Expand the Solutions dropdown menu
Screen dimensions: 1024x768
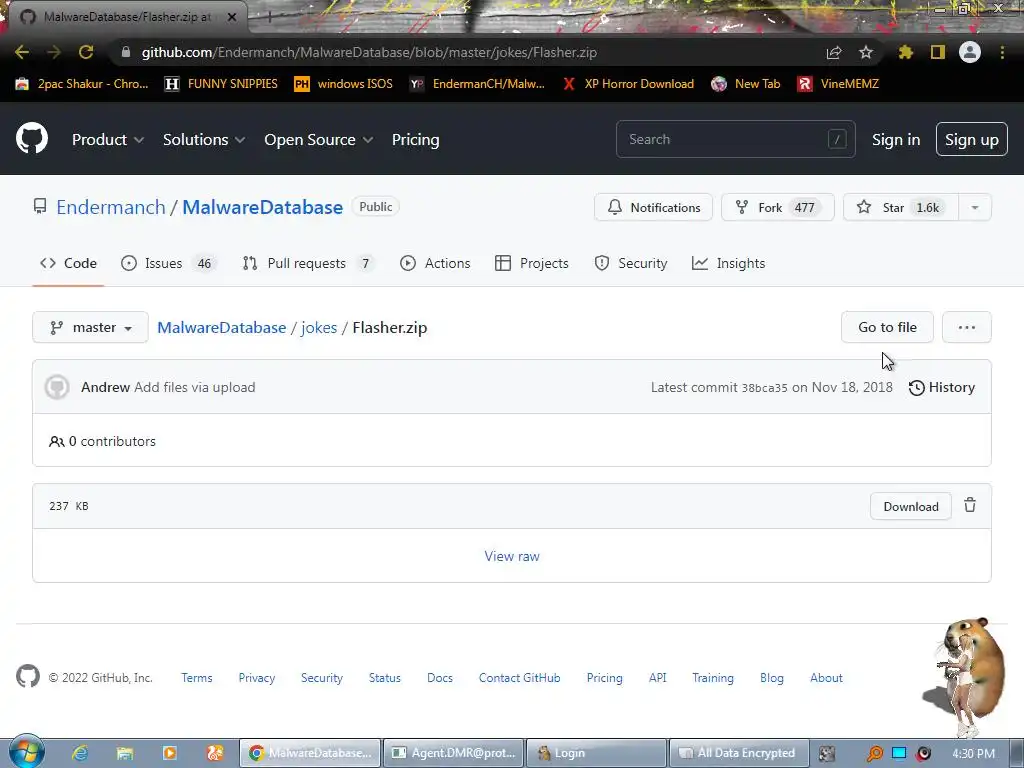coord(204,139)
